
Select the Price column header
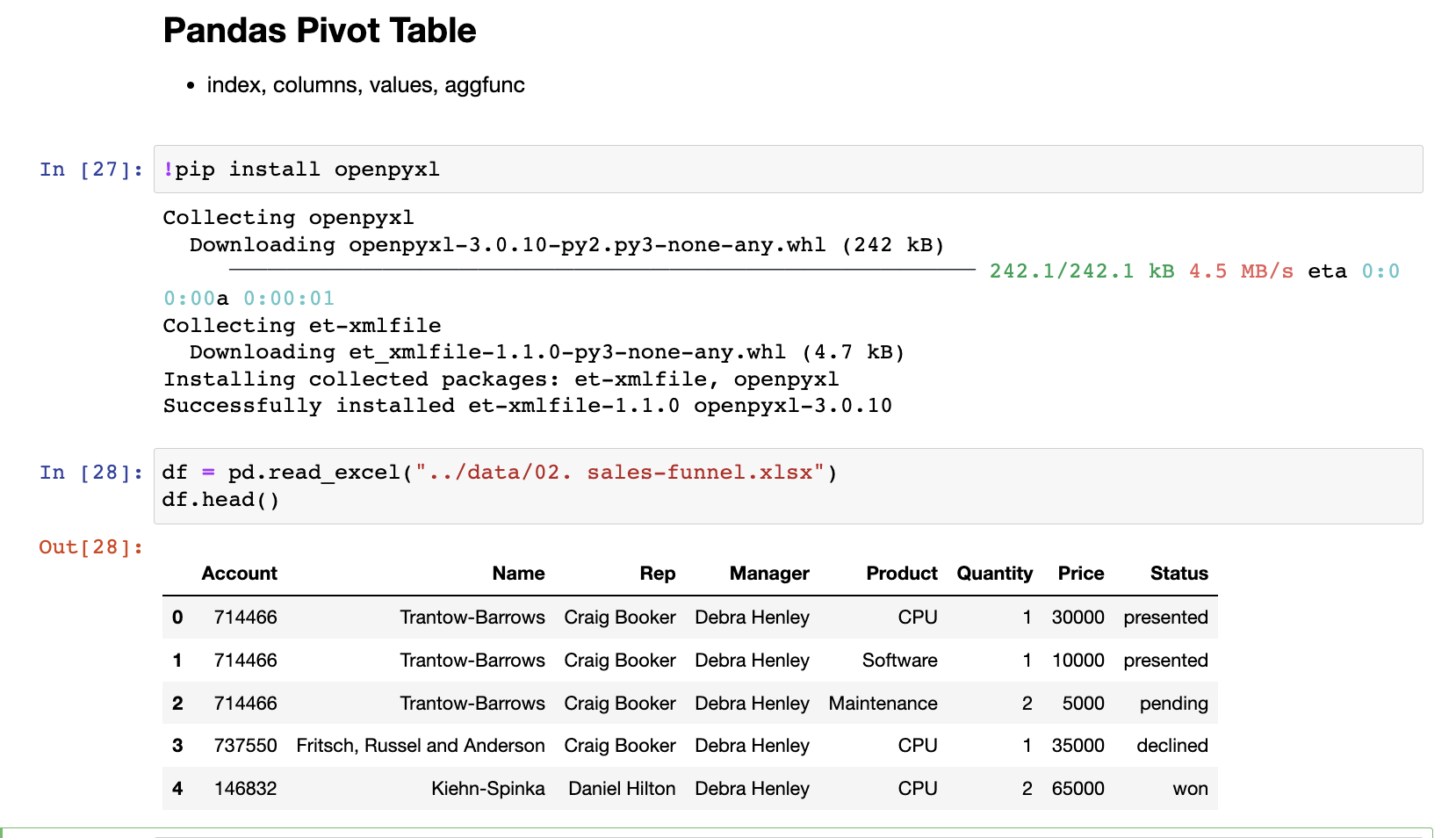[x=1080, y=573]
